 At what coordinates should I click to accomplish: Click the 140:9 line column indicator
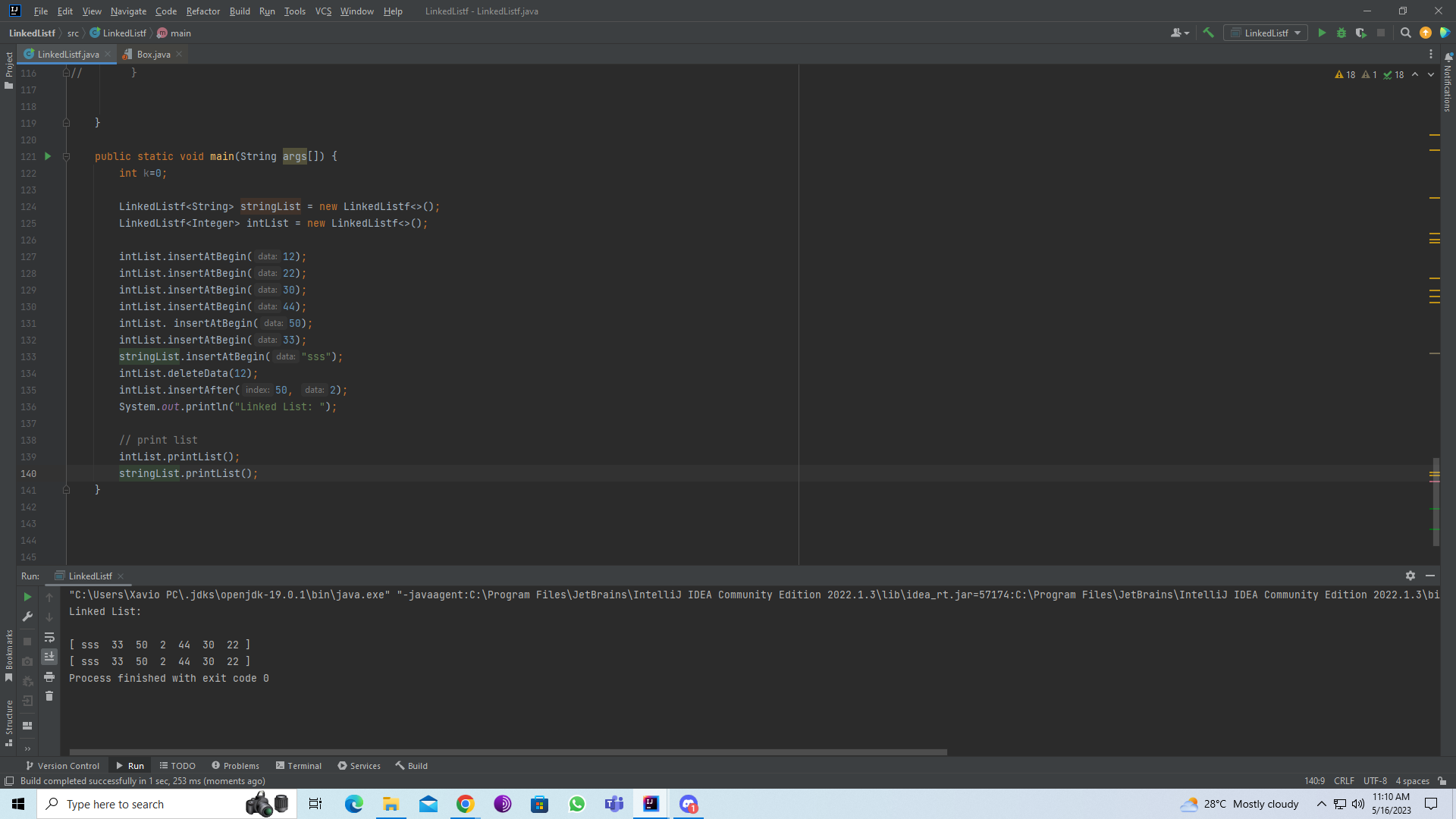point(1314,781)
